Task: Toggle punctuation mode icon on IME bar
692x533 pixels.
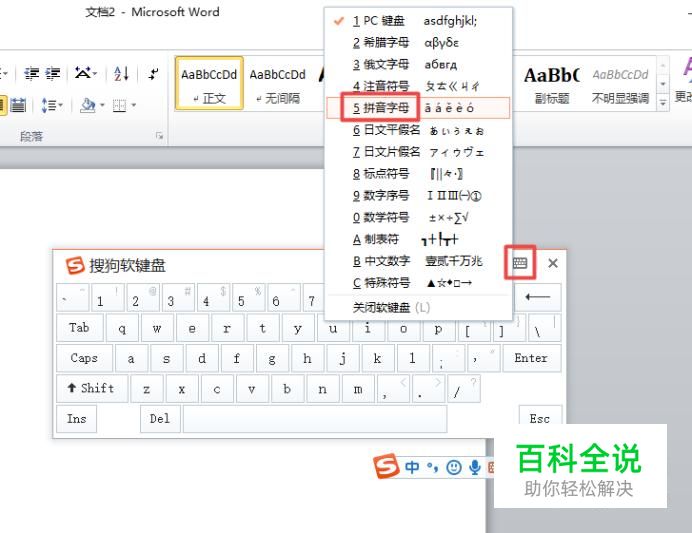Action: [x=432, y=467]
